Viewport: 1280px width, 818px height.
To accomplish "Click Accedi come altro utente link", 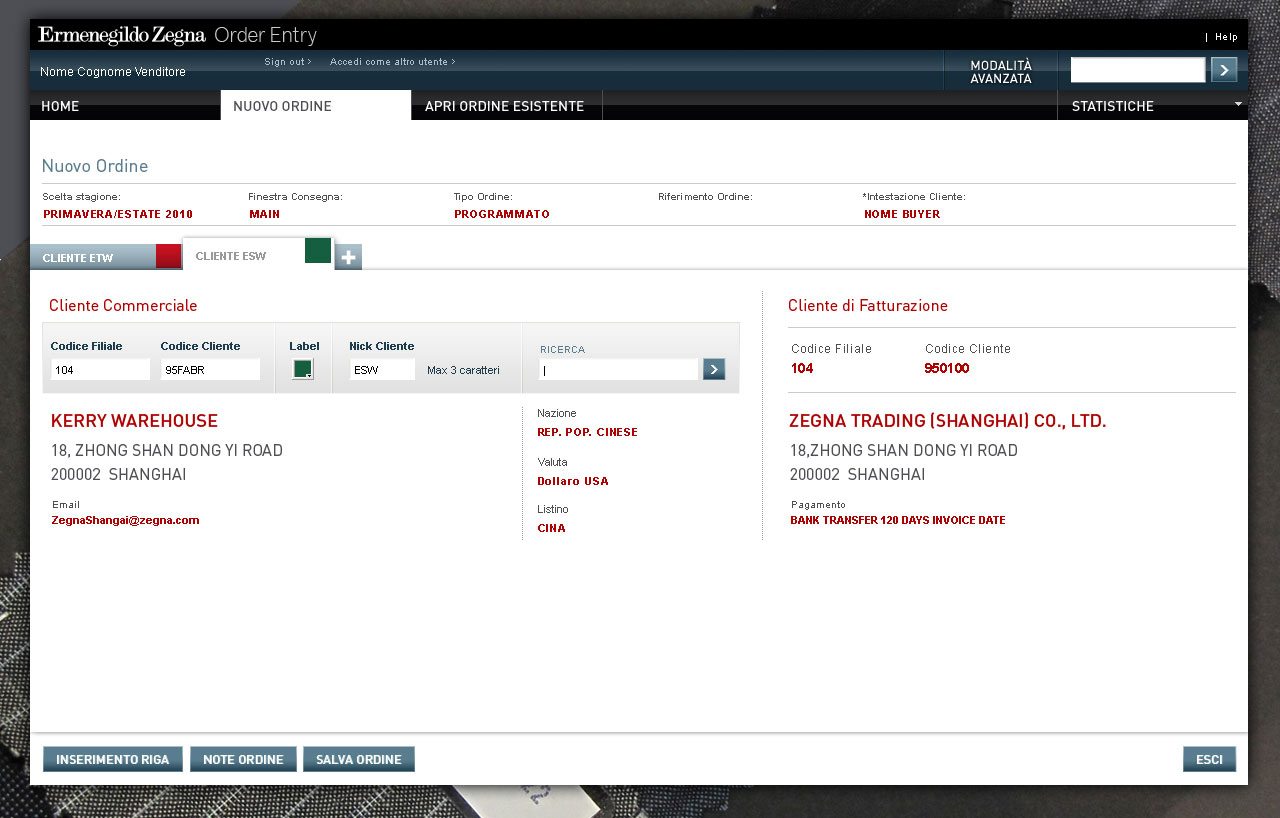I will click(393, 62).
